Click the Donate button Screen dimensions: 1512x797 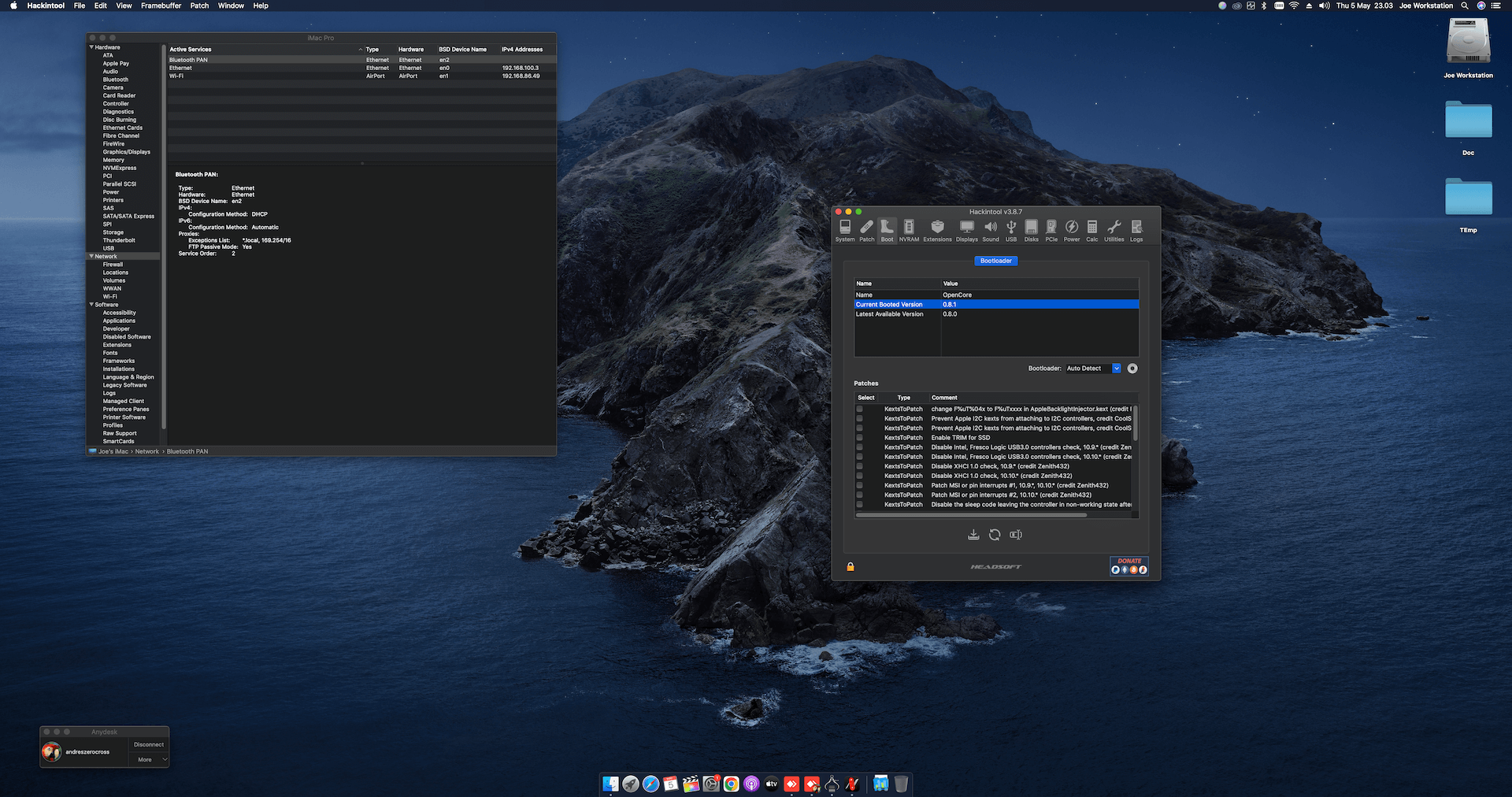[x=1129, y=566]
